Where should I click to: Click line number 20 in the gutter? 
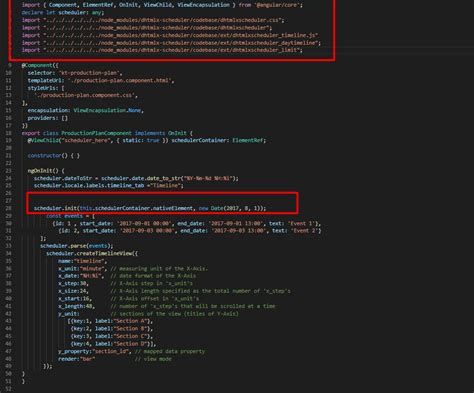coord(9,148)
